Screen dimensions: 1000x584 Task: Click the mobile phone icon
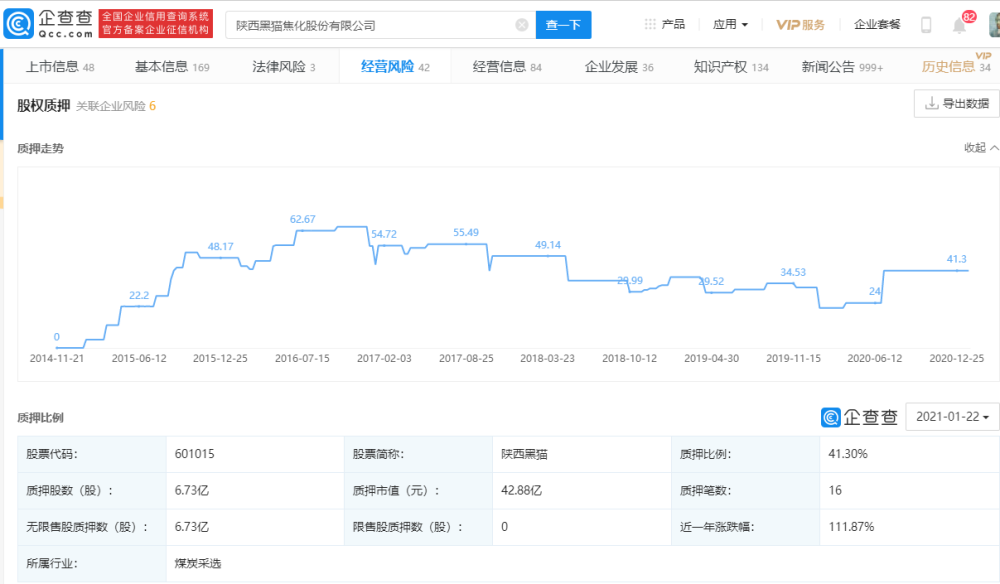926,25
